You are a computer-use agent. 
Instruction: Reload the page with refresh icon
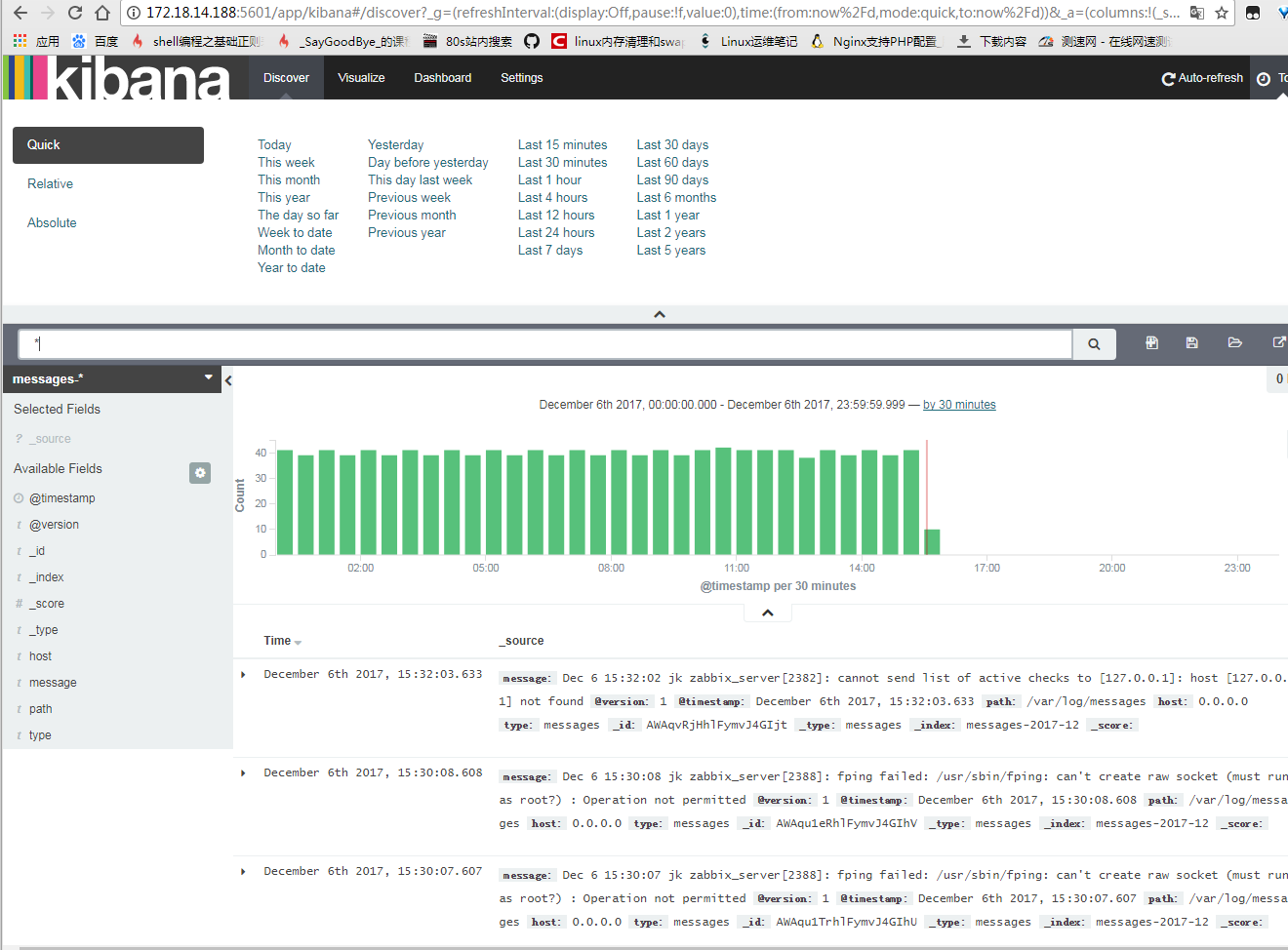pyautogui.click(x=75, y=14)
